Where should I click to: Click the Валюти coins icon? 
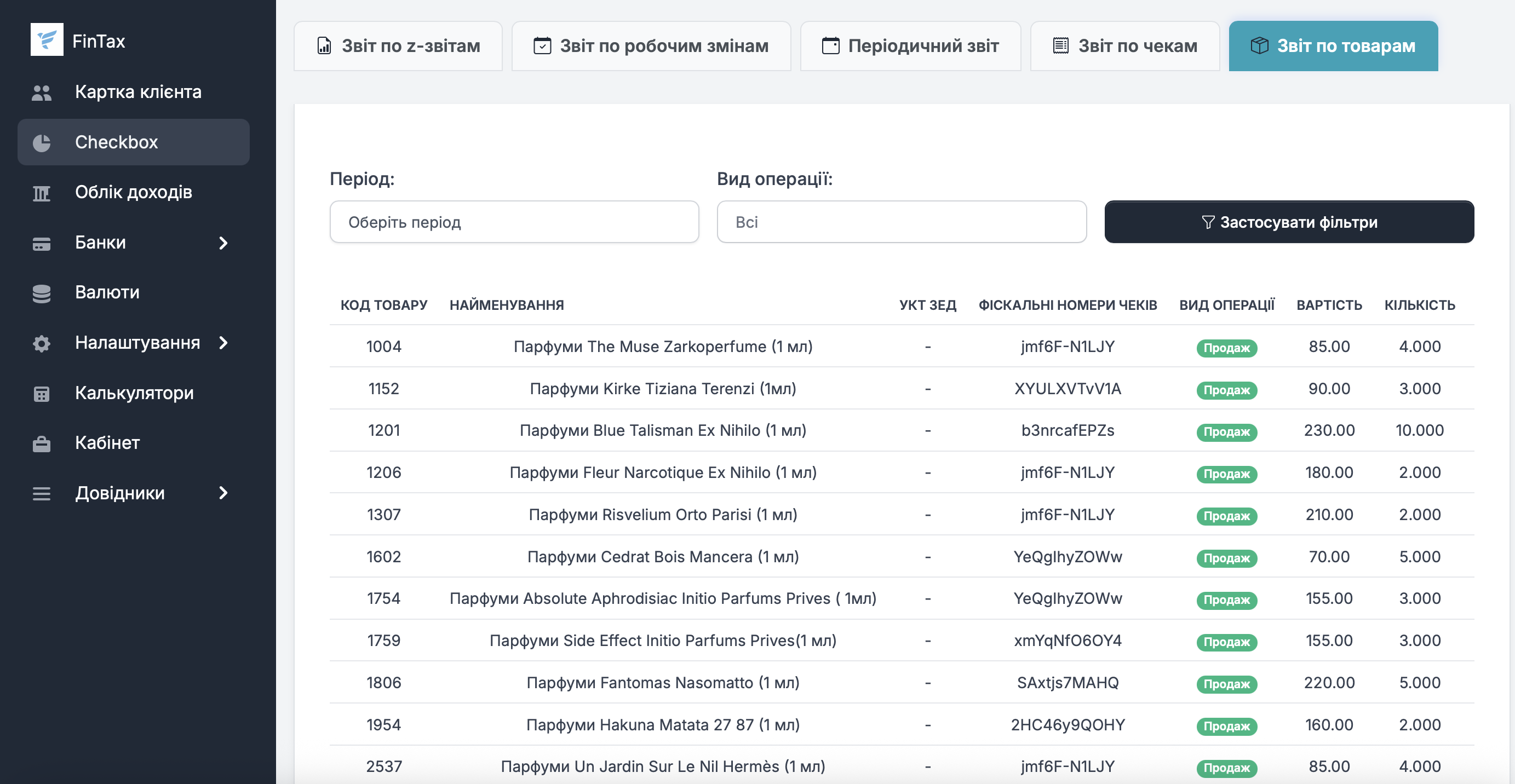click(x=41, y=293)
